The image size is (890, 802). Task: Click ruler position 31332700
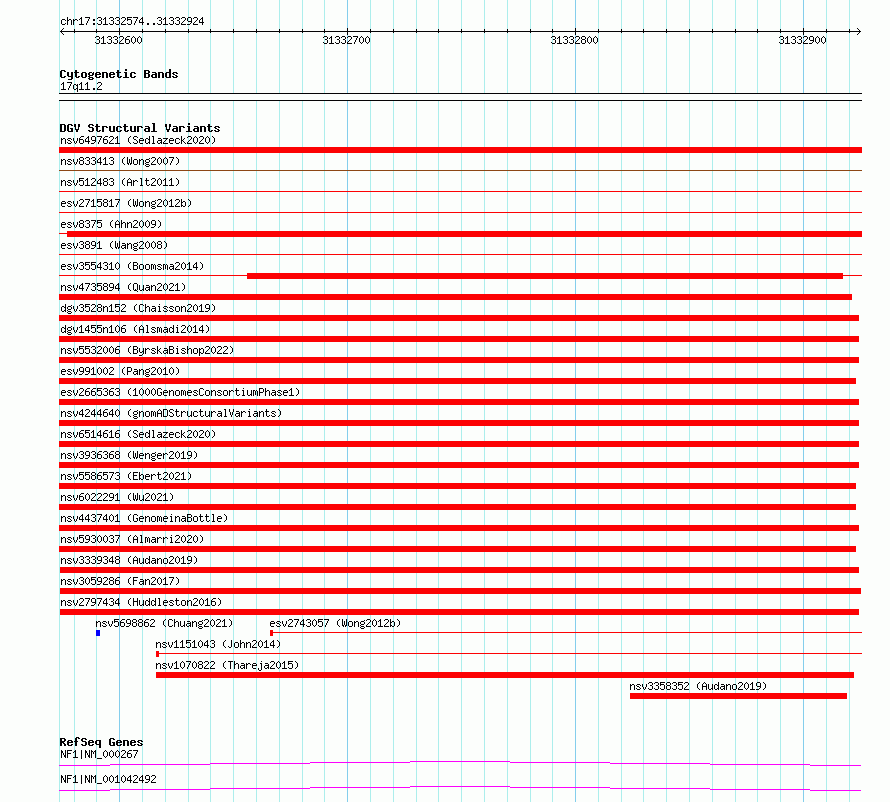(x=346, y=40)
